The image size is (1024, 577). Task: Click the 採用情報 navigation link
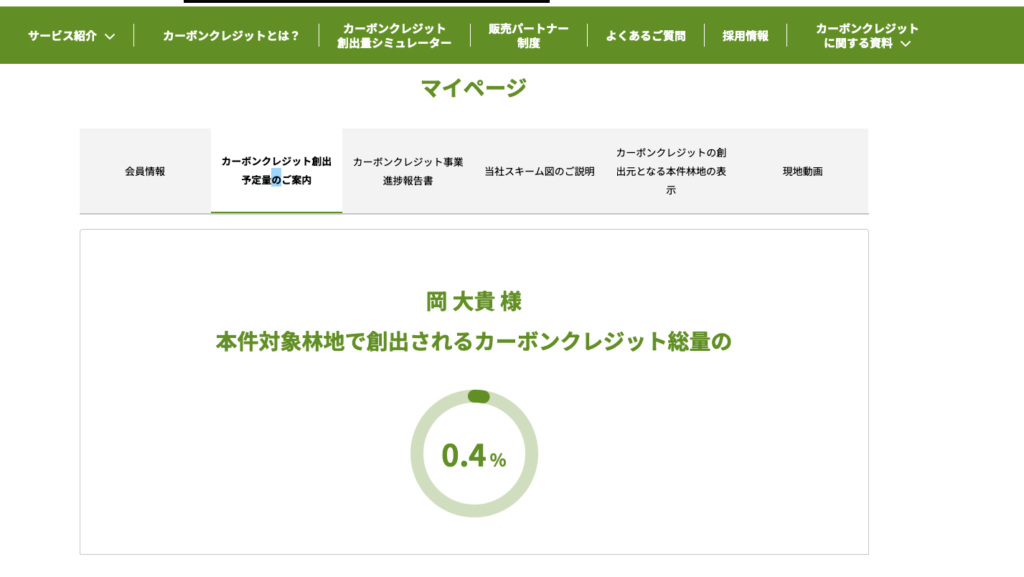coord(745,36)
